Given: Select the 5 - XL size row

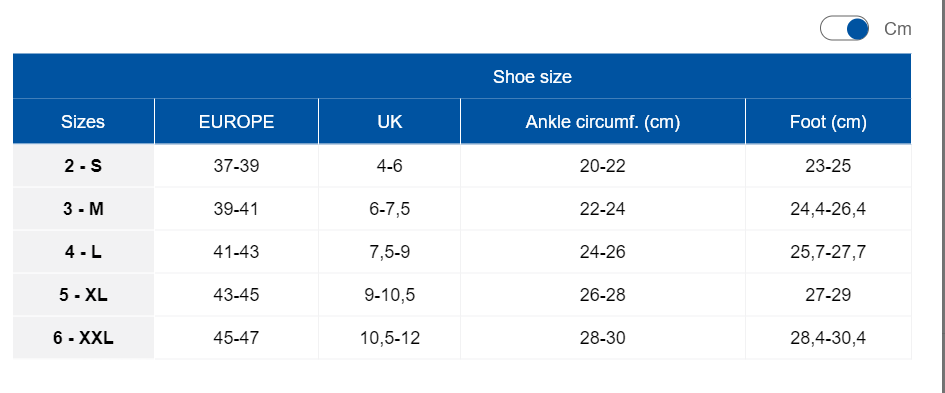Looking at the screenshot, I should pos(462,295).
